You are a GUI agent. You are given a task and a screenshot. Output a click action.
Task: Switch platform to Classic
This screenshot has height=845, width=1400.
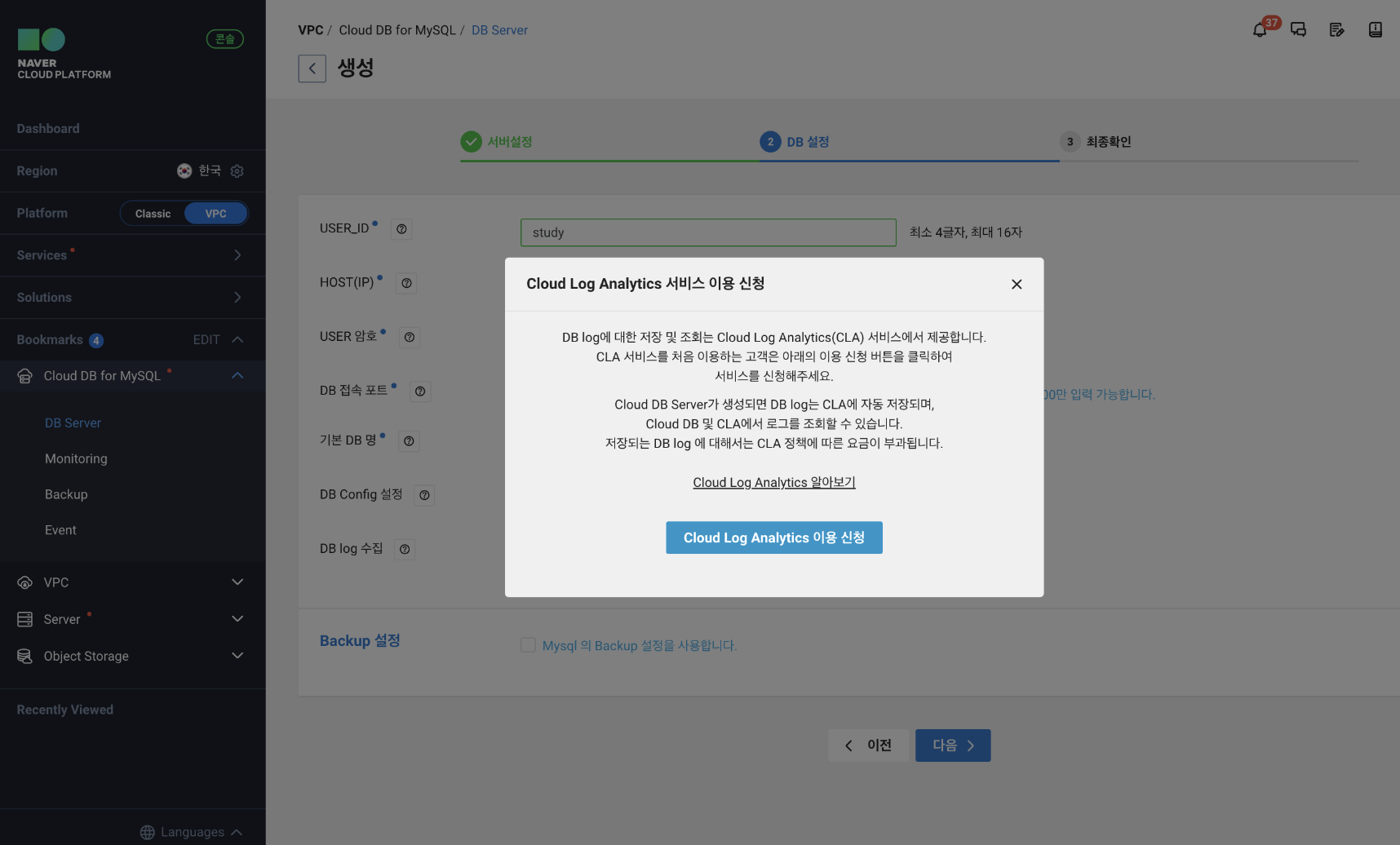coord(153,214)
